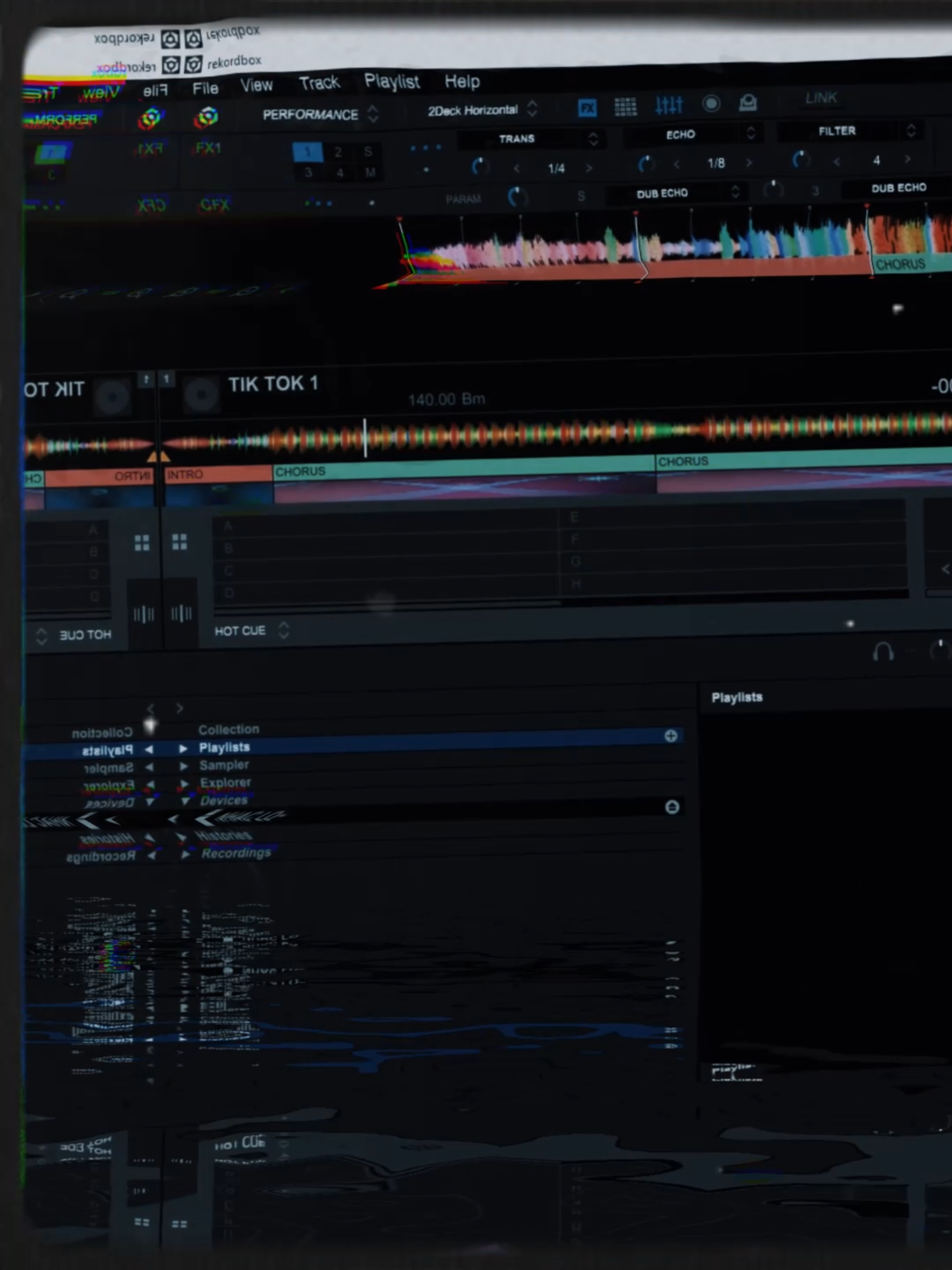Select the FX1 label
This screenshot has height=1270, width=952.
[208, 148]
